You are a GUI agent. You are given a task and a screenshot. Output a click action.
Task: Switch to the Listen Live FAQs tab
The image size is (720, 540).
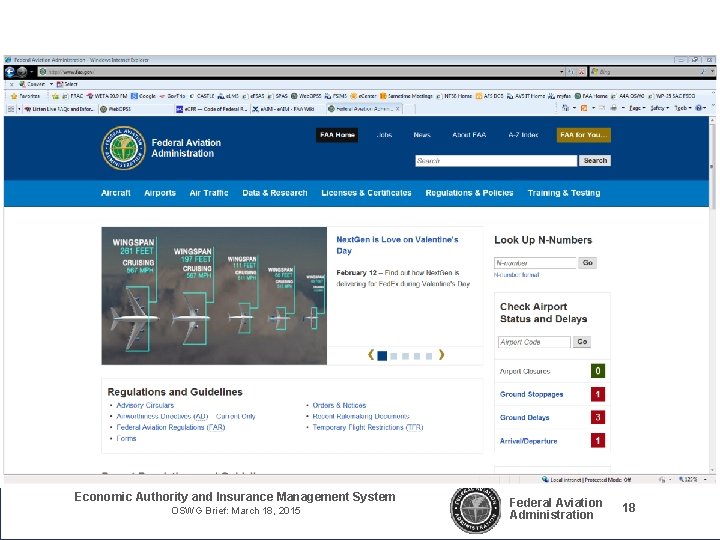click(x=60, y=109)
